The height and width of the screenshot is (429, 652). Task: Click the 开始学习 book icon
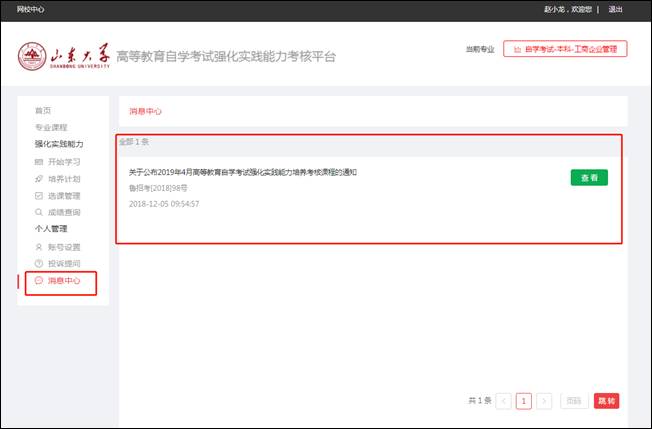39,161
